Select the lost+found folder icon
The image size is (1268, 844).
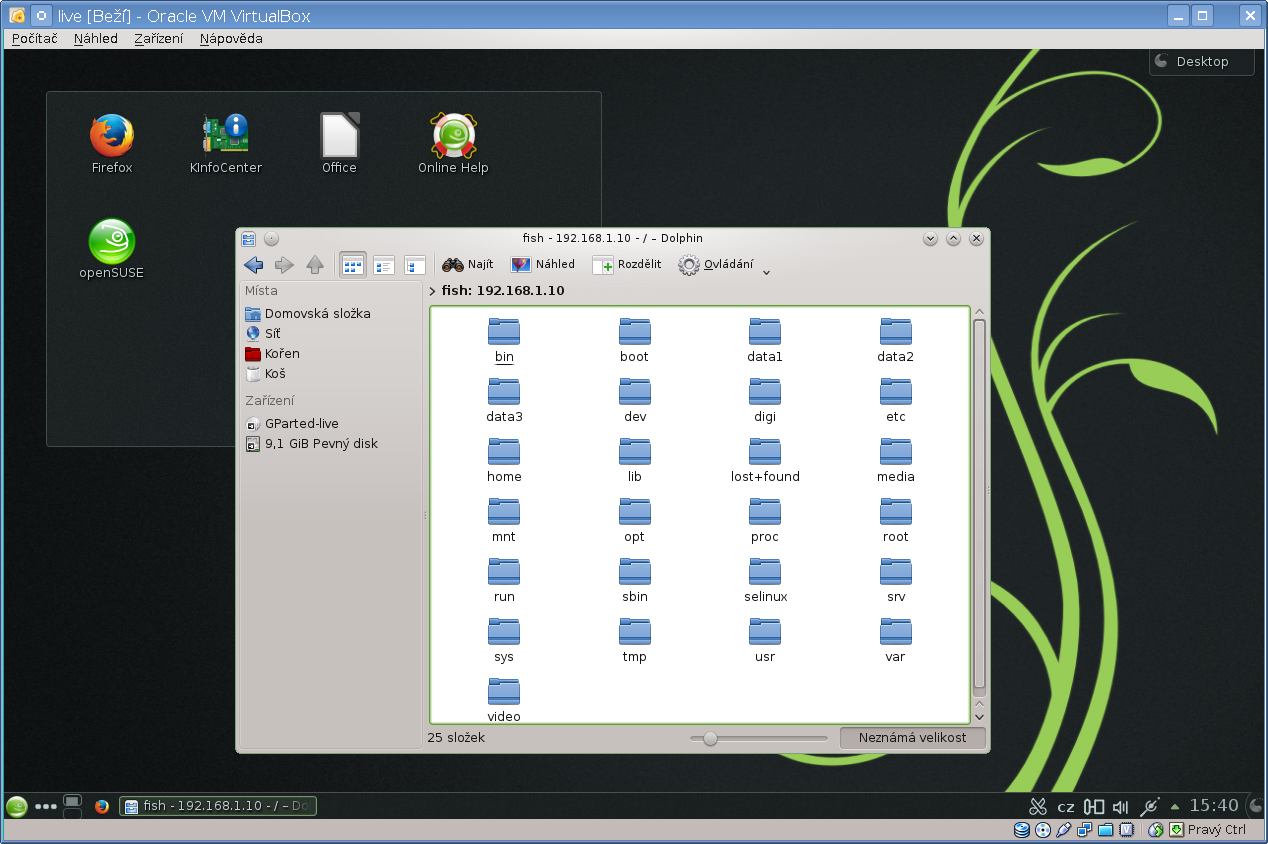(x=765, y=452)
